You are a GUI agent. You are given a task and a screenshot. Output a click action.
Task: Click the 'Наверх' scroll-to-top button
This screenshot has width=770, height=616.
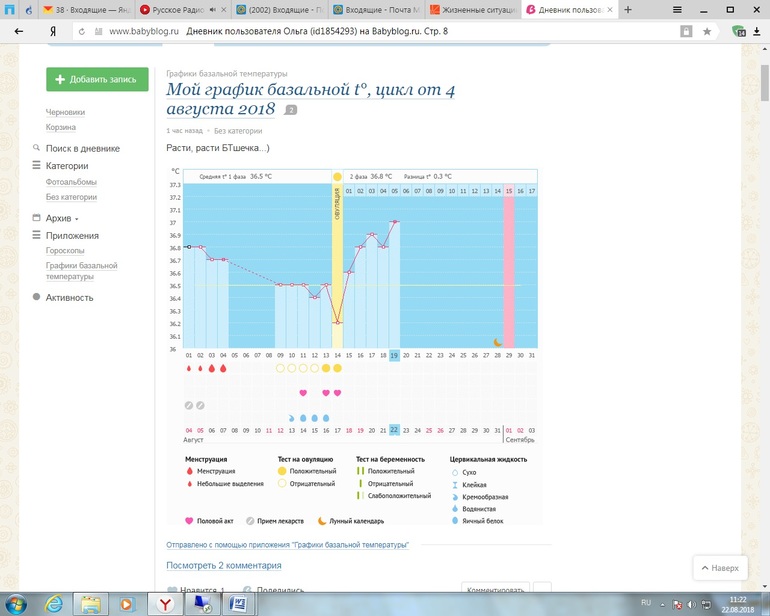click(x=720, y=568)
